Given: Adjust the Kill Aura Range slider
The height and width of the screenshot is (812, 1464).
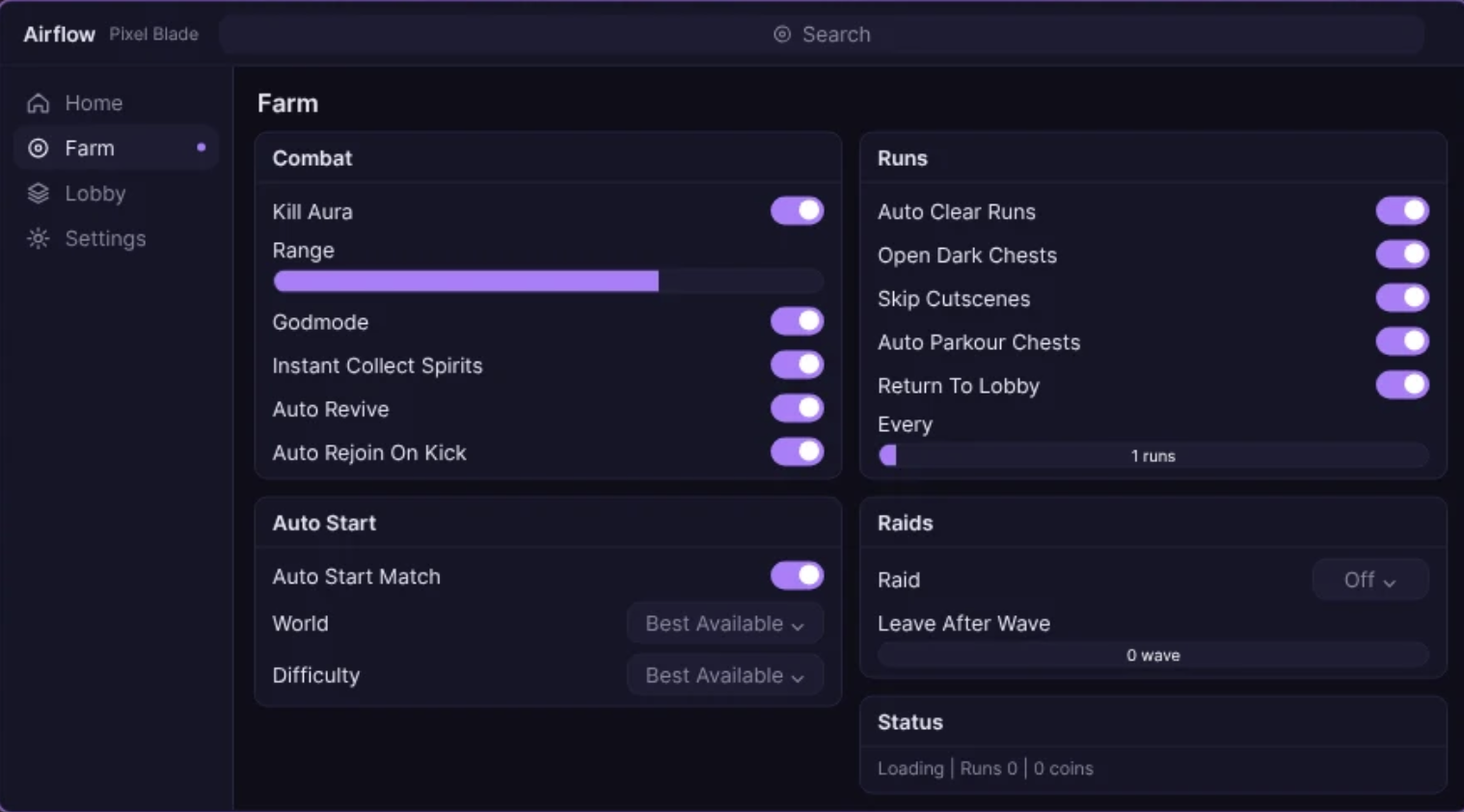Looking at the screenshot, I should (548, 281).
